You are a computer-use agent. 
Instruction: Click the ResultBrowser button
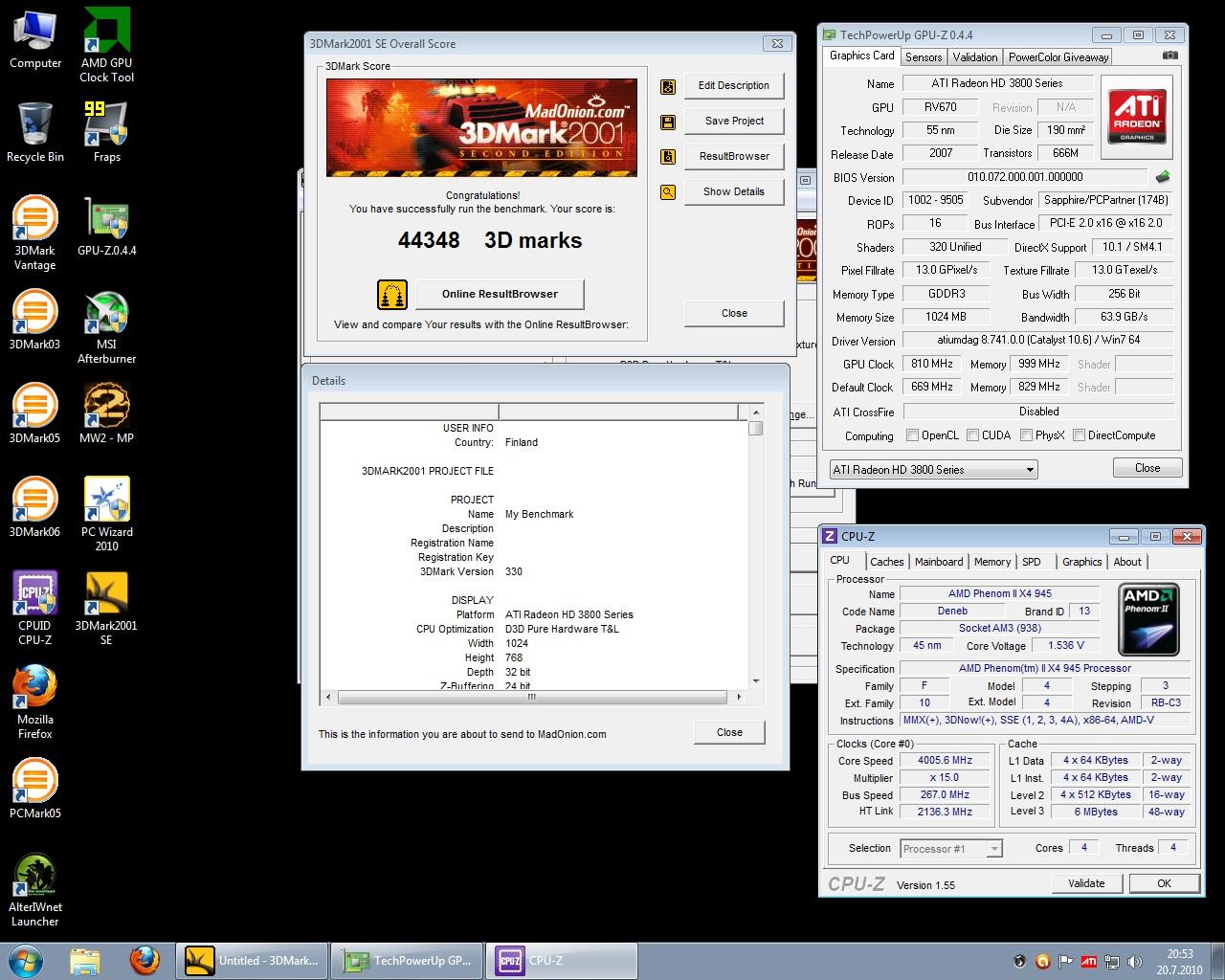click(x=734, y=157)
